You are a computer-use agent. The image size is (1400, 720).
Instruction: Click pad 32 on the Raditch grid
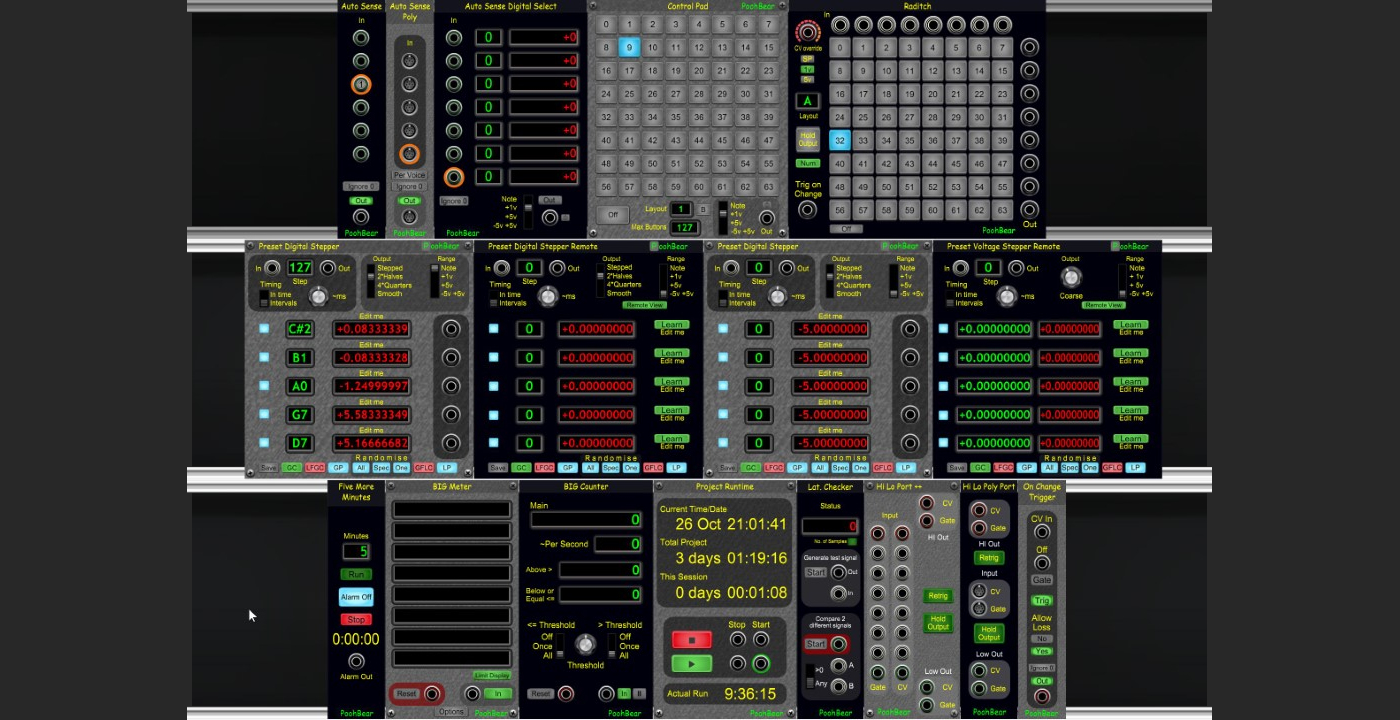(840, 140)
